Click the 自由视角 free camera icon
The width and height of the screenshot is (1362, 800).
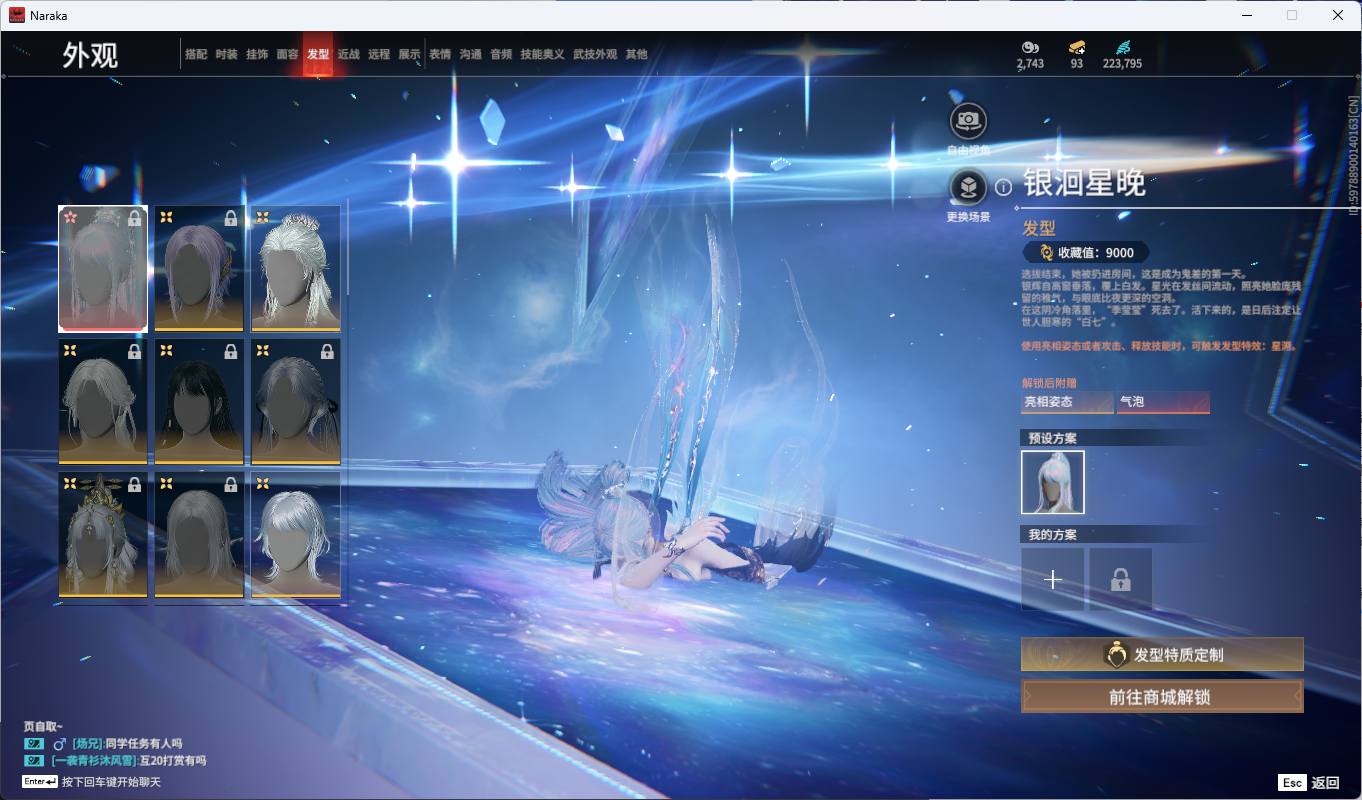pos(967,121)
